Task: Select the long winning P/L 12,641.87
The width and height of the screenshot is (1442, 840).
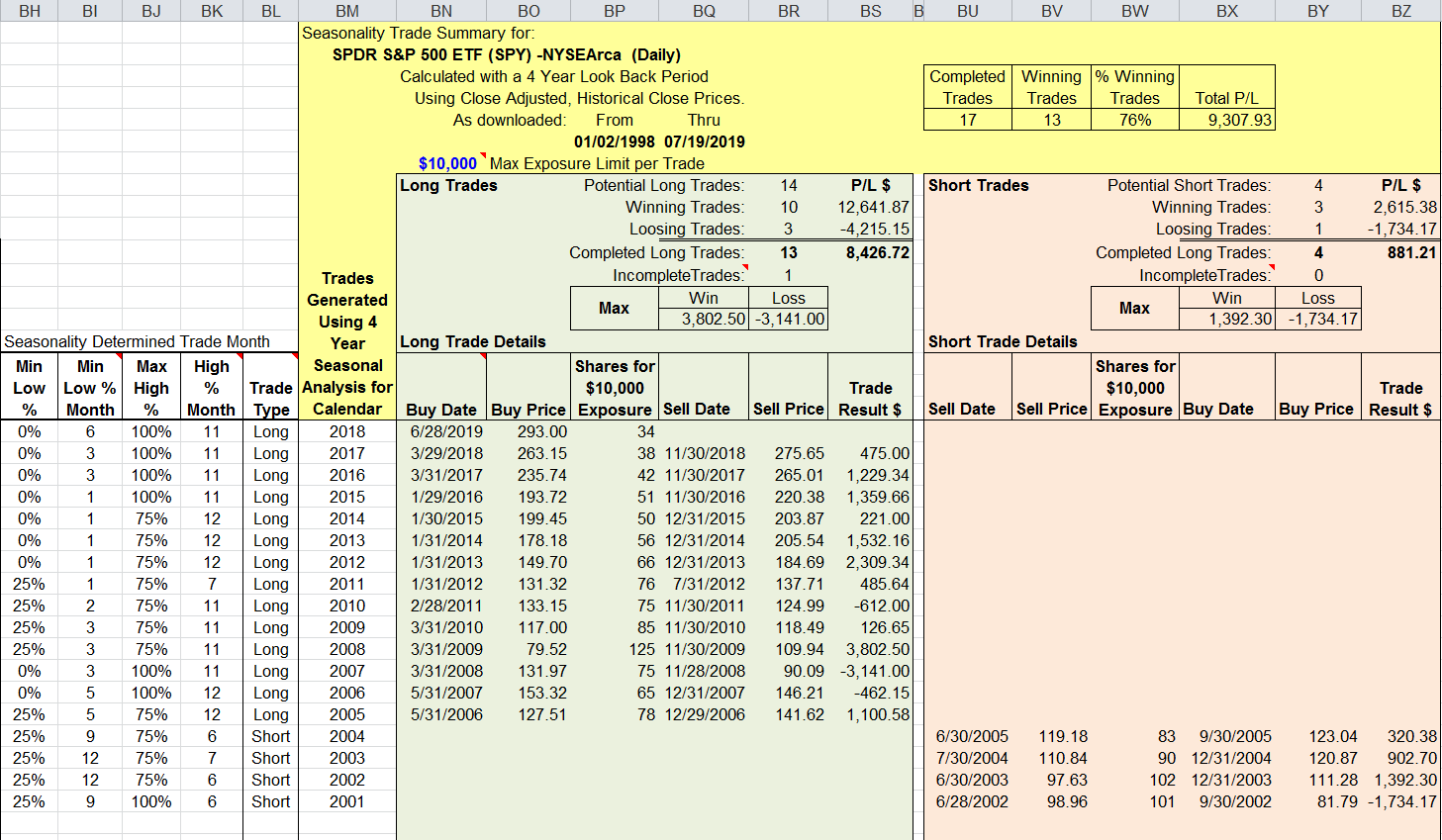Action: point(873,207)
